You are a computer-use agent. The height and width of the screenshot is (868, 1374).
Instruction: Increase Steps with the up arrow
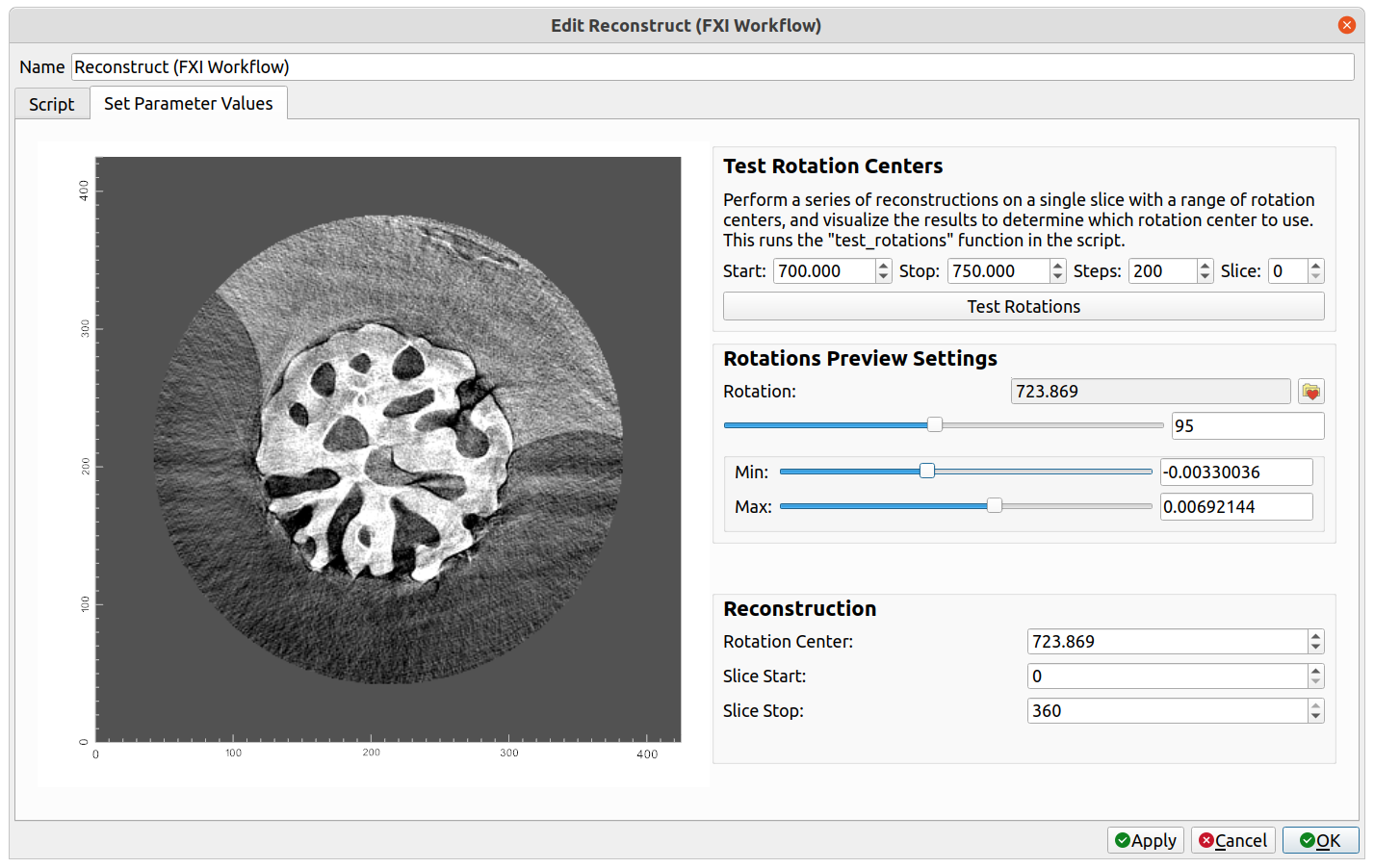point(1205,266)
